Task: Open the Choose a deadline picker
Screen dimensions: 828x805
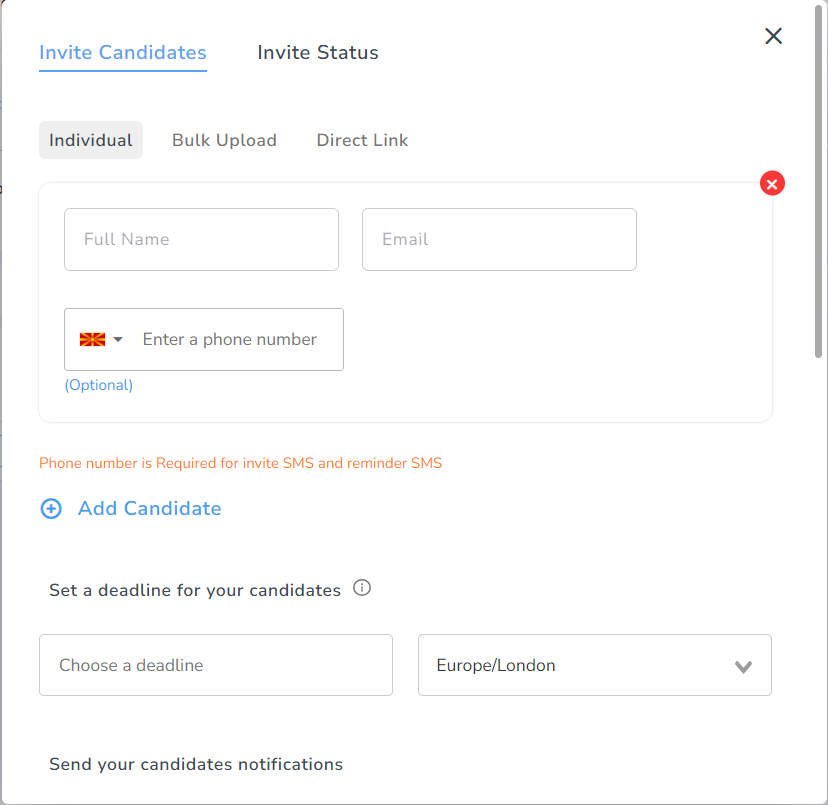Action: coord(215,665)
